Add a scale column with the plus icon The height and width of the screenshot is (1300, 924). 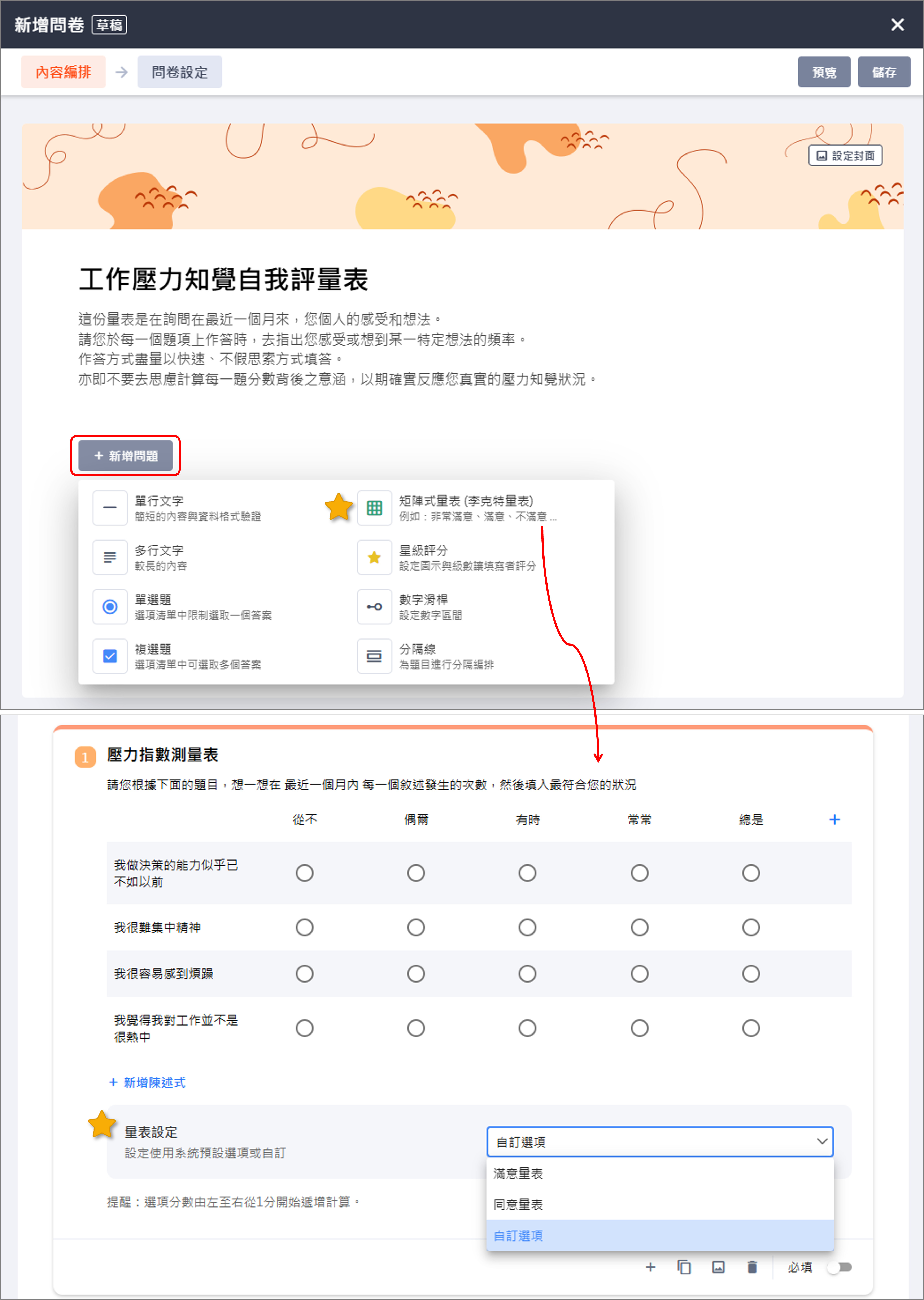tap(835, 820)
